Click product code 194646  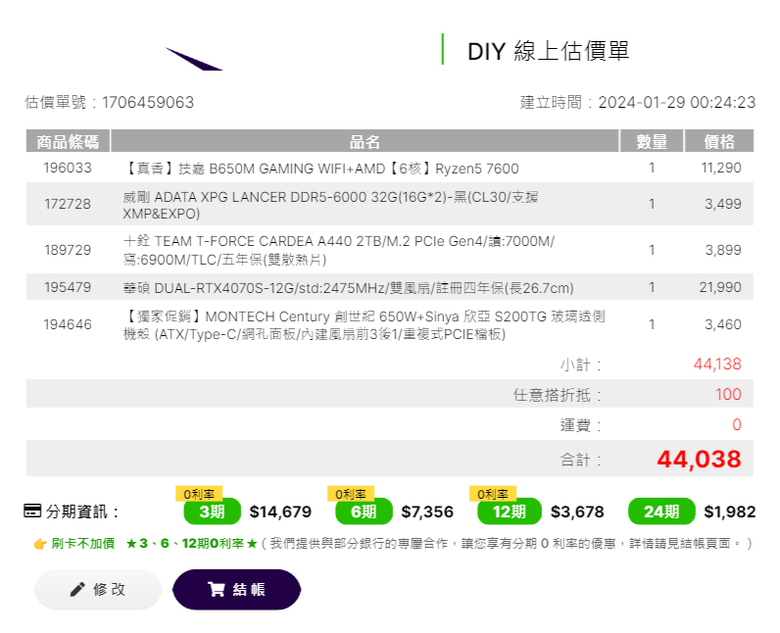point(68,324)
